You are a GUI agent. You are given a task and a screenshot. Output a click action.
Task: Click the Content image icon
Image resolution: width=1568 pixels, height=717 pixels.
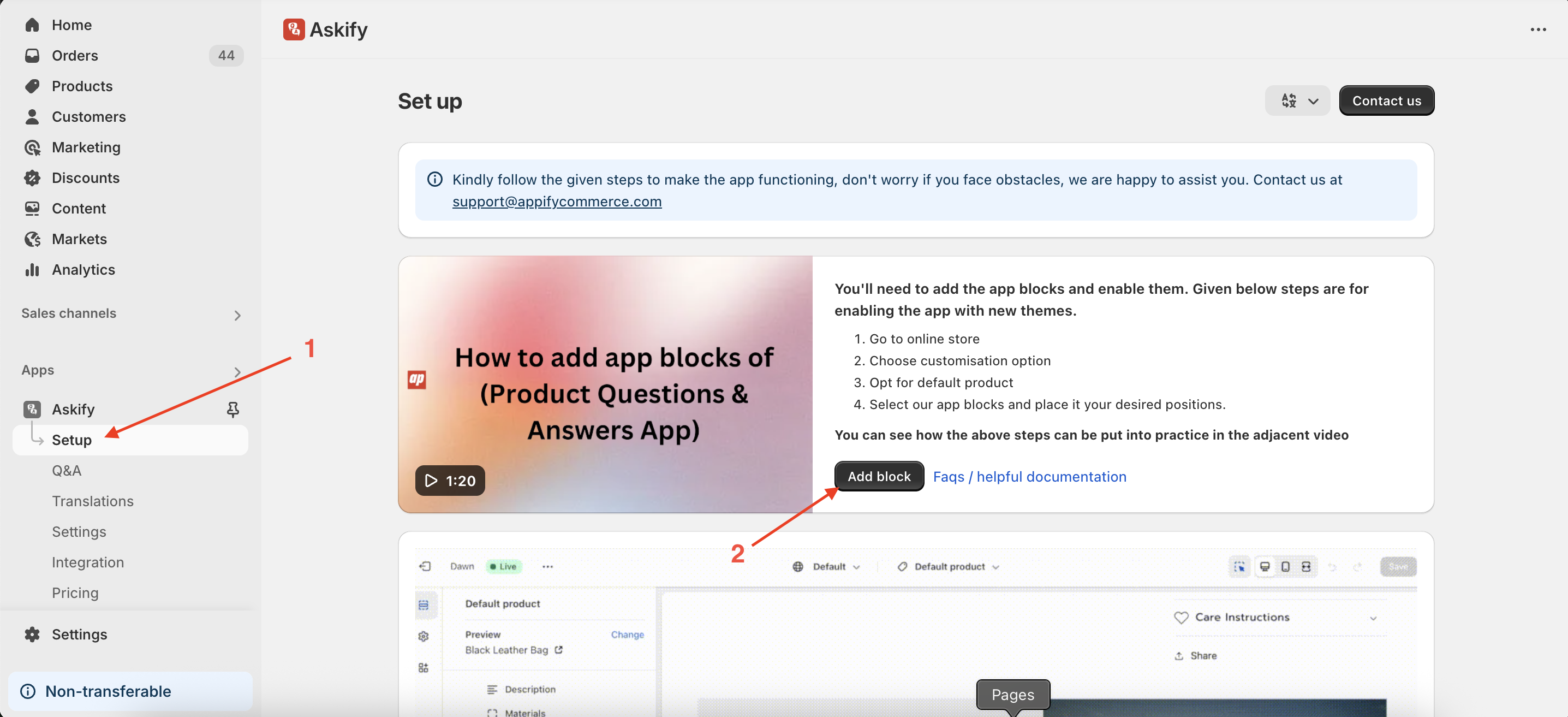tap(32, 209)
